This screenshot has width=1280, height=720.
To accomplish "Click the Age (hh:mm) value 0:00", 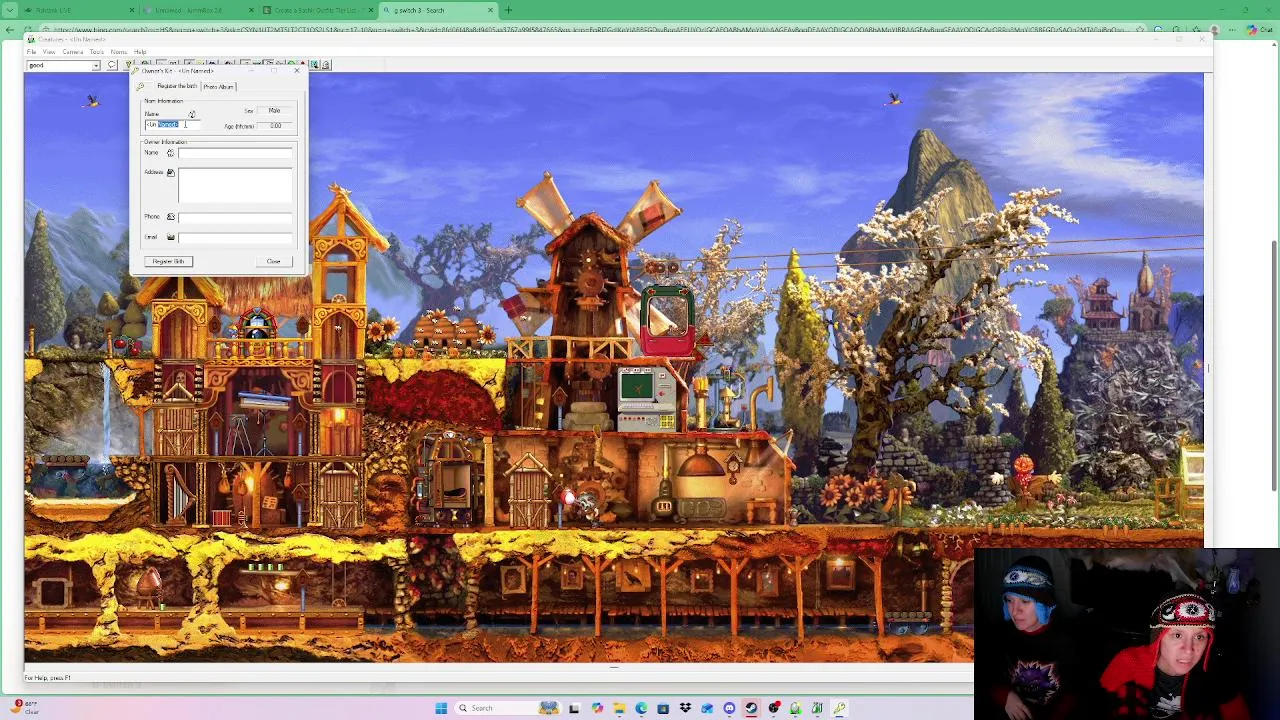I will pyautogui.click(x=275, y=126).
